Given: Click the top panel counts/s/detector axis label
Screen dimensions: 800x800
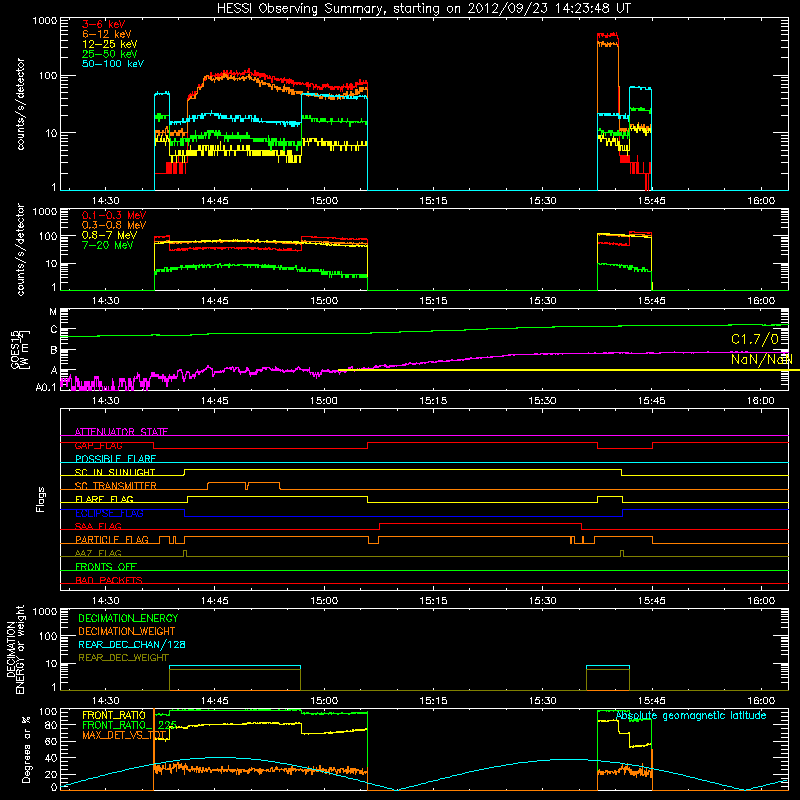Looking at the screenshot, I should [20, 104].
